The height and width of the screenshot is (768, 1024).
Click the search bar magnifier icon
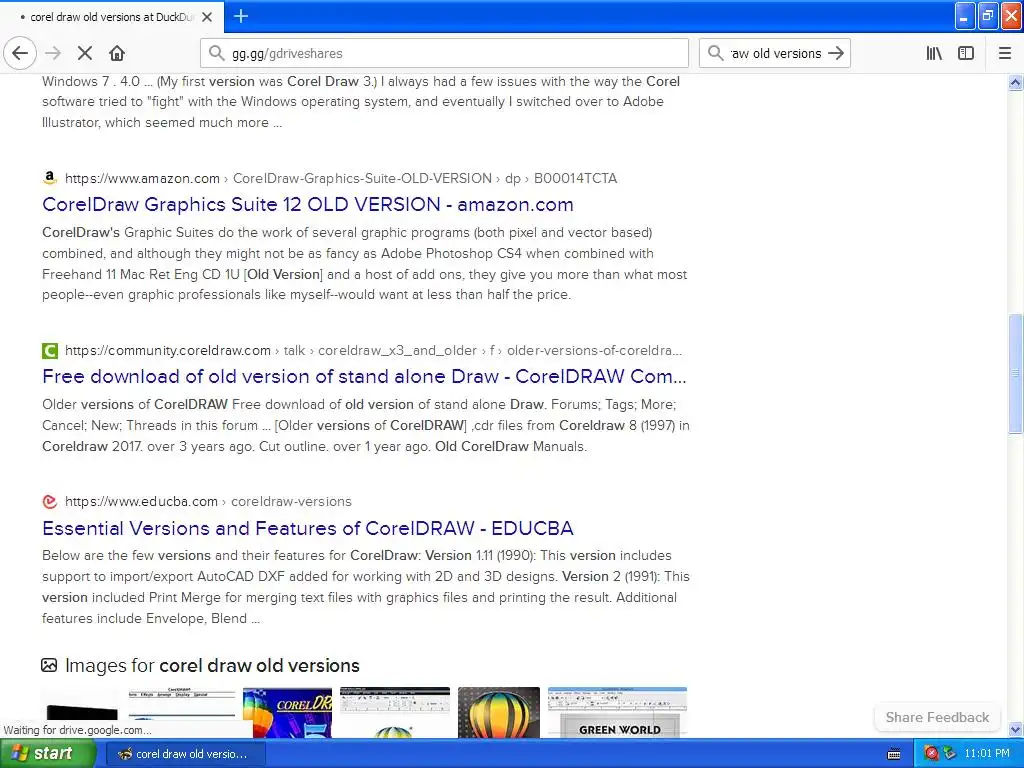coord(716,53)
